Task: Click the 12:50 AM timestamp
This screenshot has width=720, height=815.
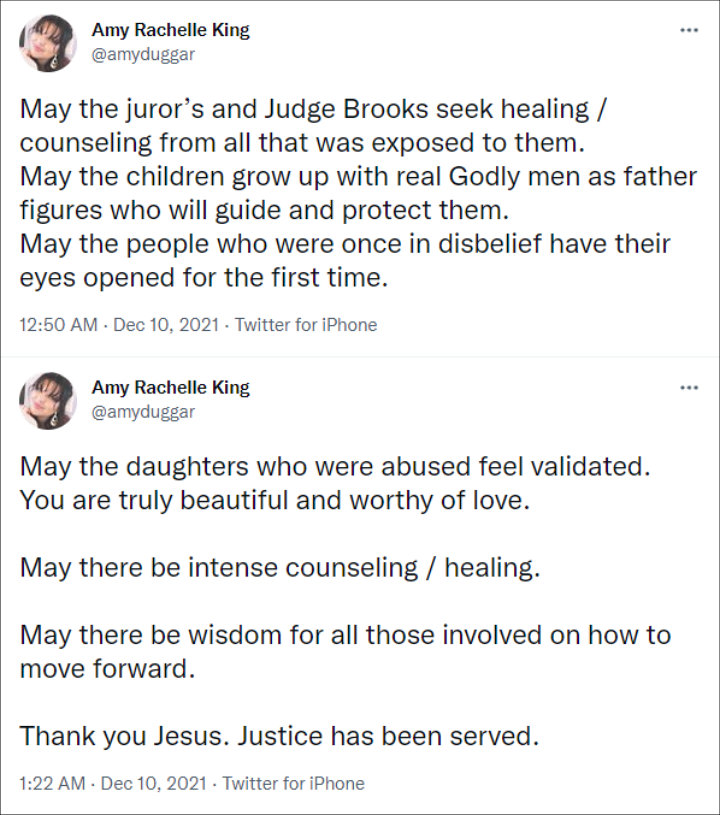Action: pos(58,325)
